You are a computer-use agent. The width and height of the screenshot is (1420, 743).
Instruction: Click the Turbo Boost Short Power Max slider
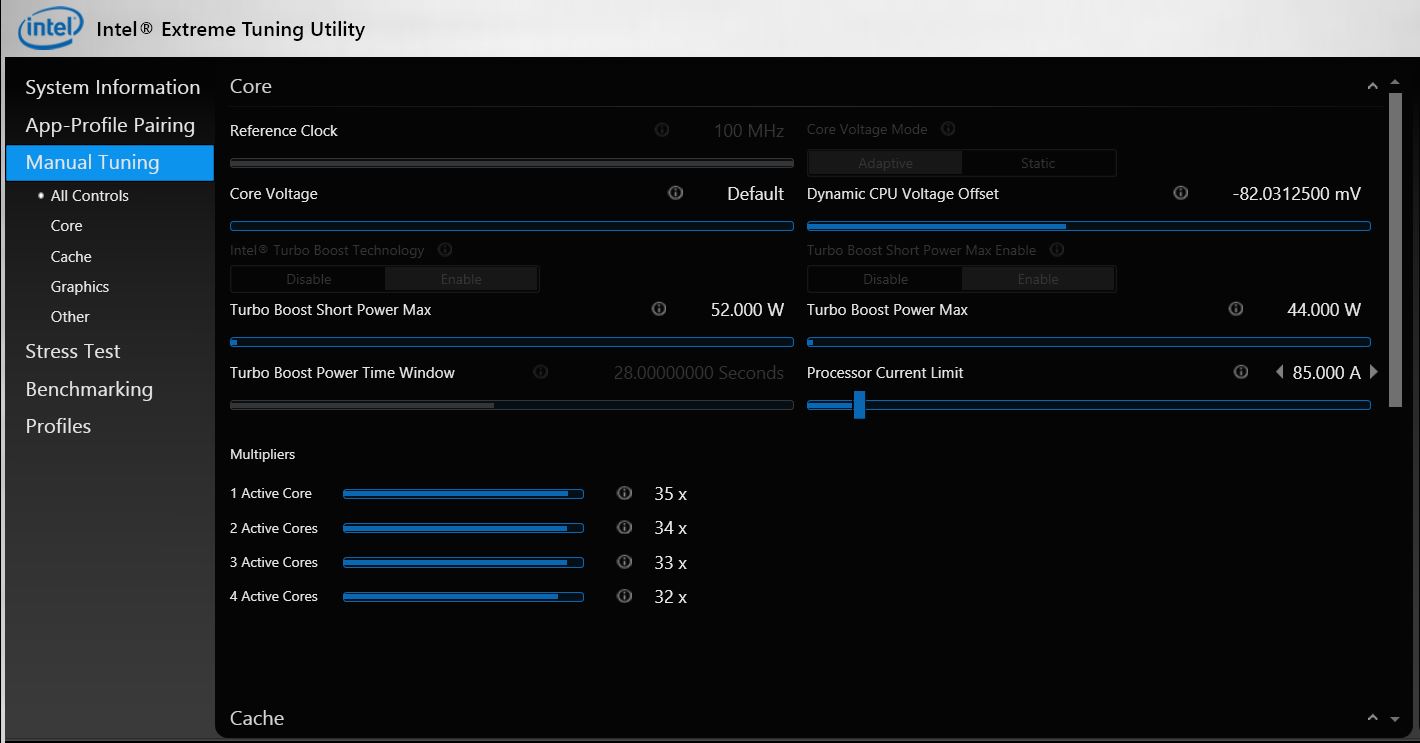coord(512,342)
